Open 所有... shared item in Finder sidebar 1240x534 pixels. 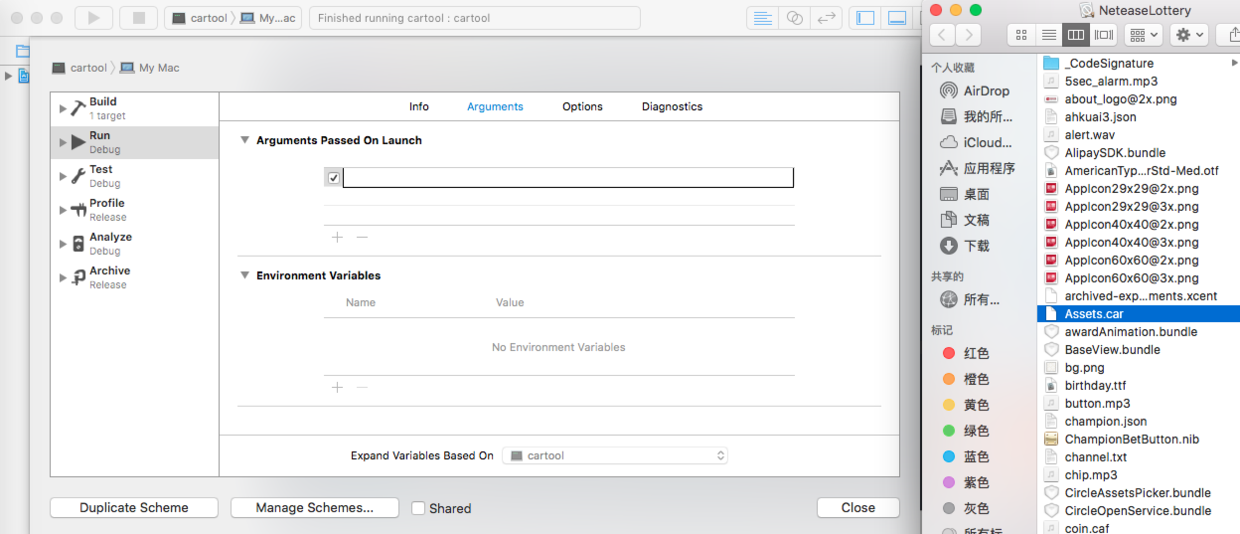[x=970, y=300]
